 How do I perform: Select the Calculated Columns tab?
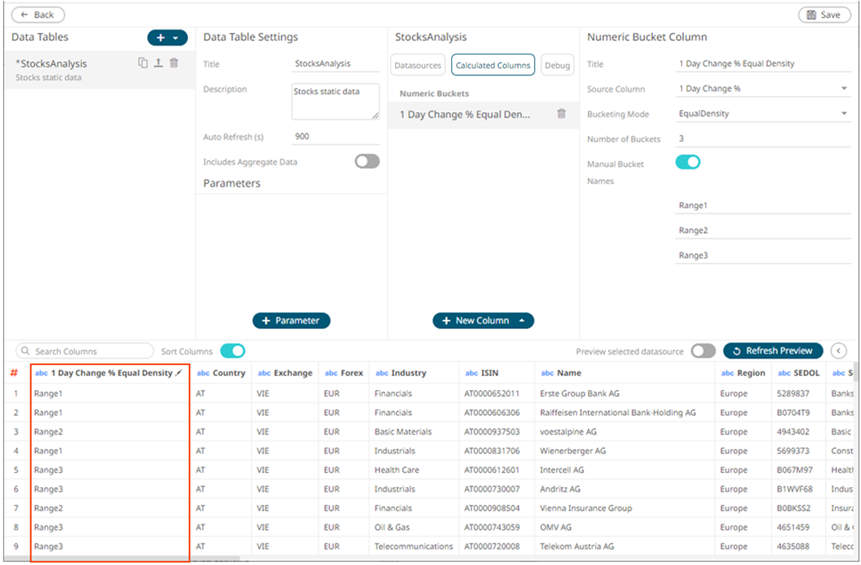tap(493, 65)
